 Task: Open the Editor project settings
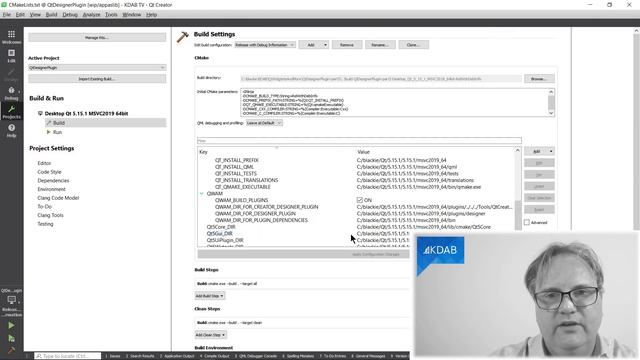tap(44, 163)
